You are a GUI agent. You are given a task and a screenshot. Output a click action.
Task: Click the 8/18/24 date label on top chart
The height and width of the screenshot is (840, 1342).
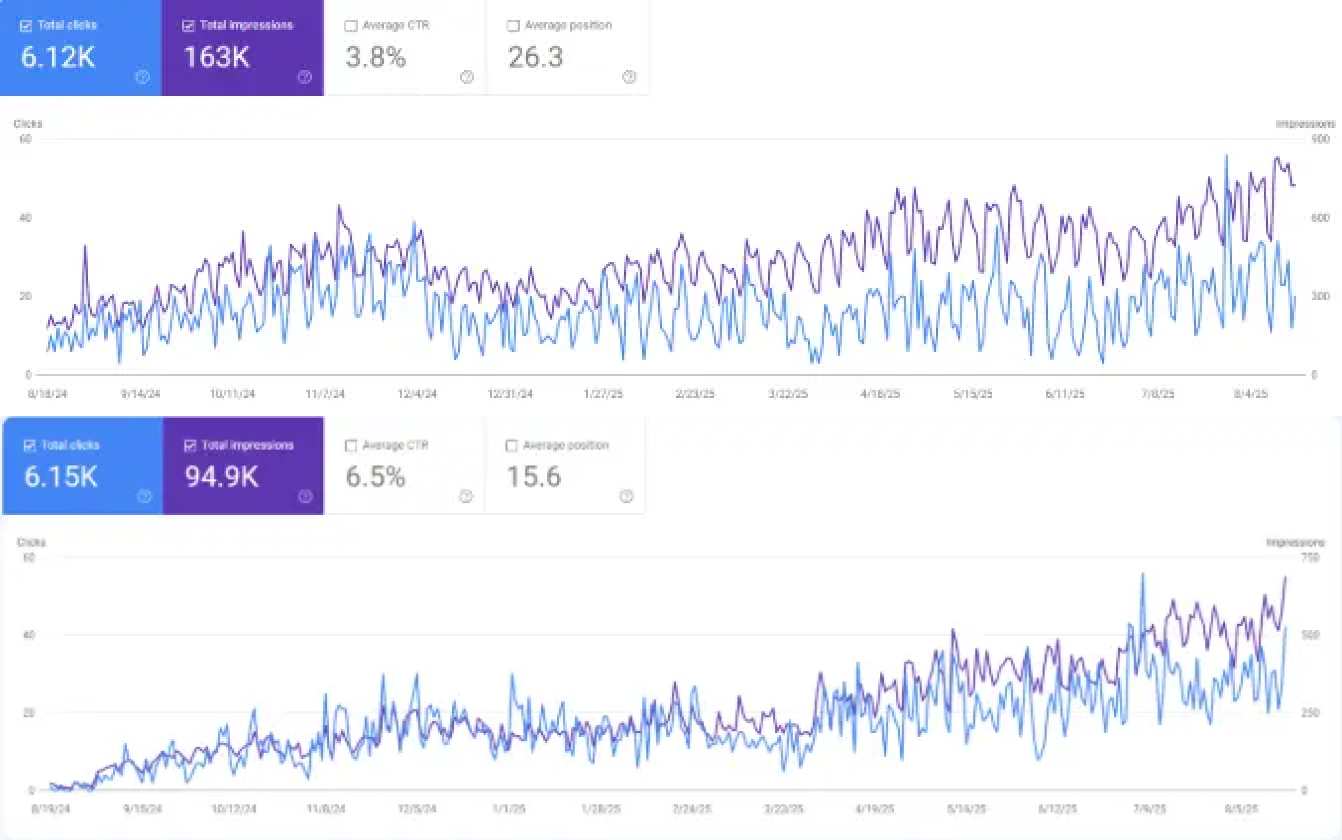pos(48,393)
